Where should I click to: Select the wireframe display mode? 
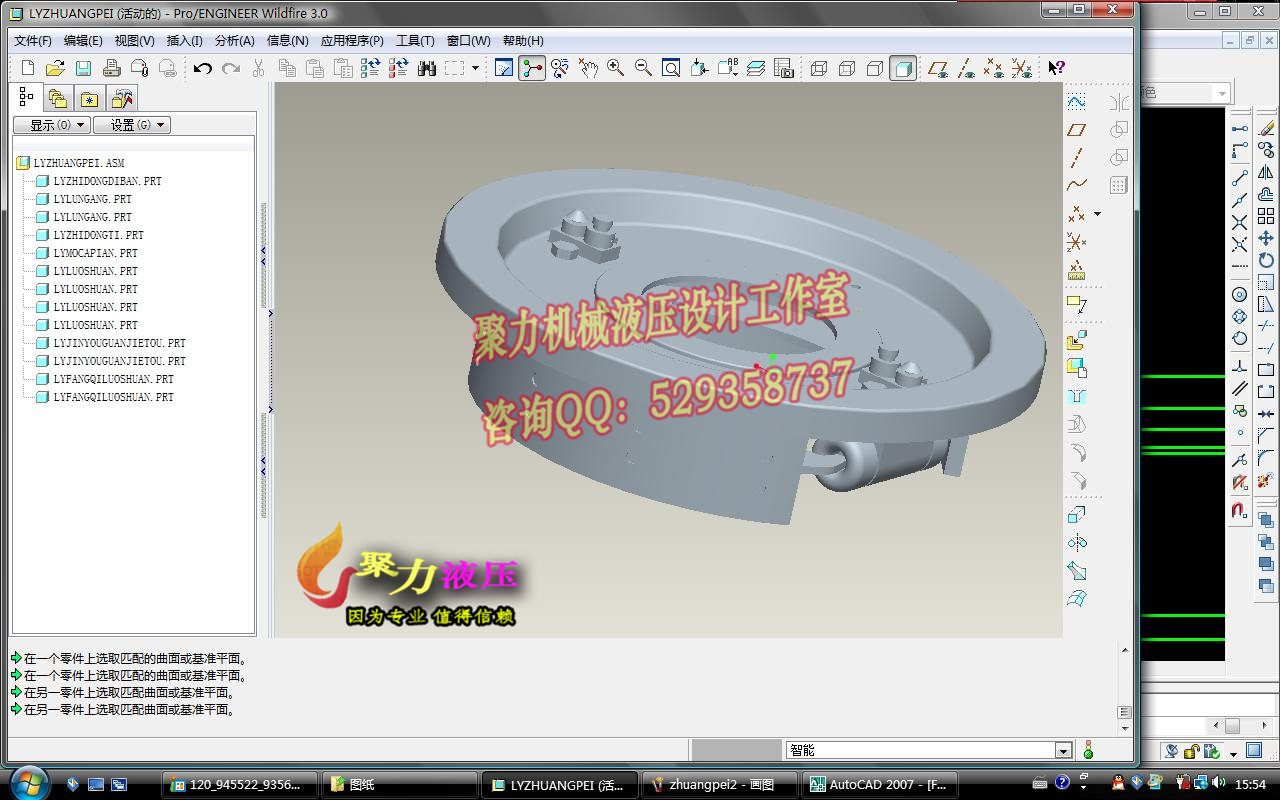[819, 68]
